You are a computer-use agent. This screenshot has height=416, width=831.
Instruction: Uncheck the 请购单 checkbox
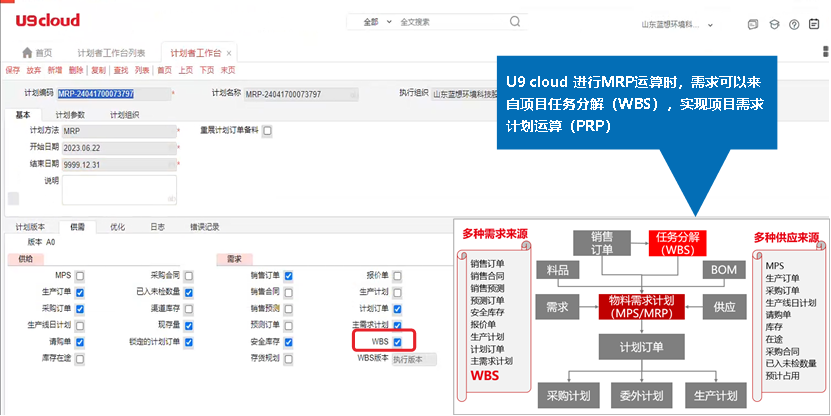click(79, 342)
